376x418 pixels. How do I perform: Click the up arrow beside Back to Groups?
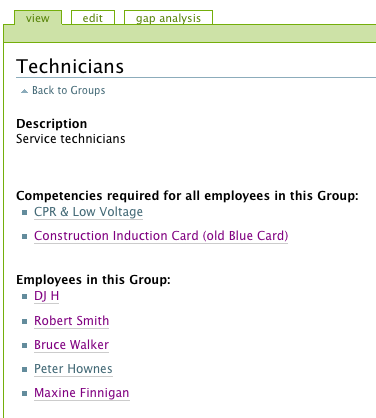pyautogui.click(x=24, y=91)
